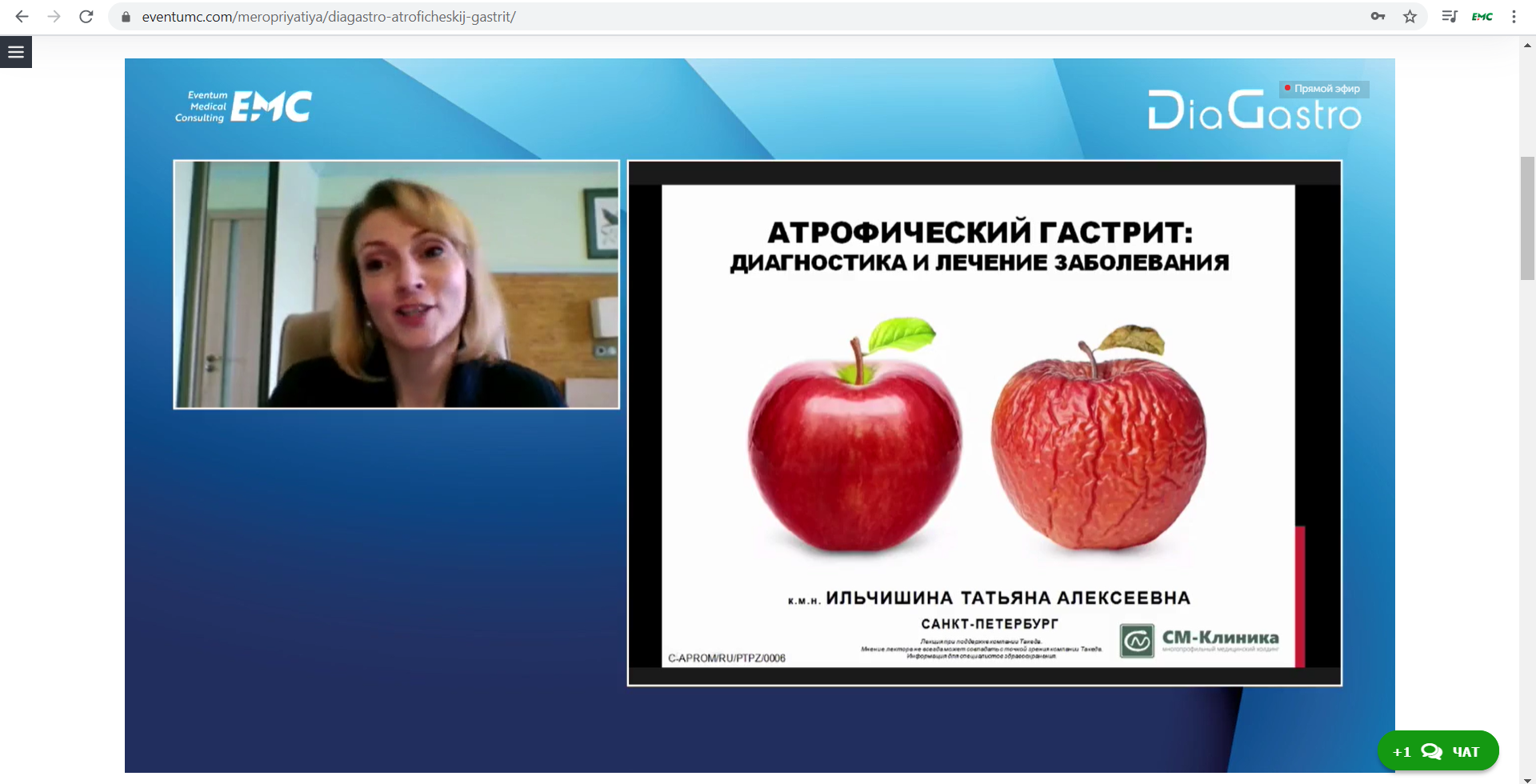Click the DiaGastro logo
The image size is (1536, 784).
[x=1253, y=112]
